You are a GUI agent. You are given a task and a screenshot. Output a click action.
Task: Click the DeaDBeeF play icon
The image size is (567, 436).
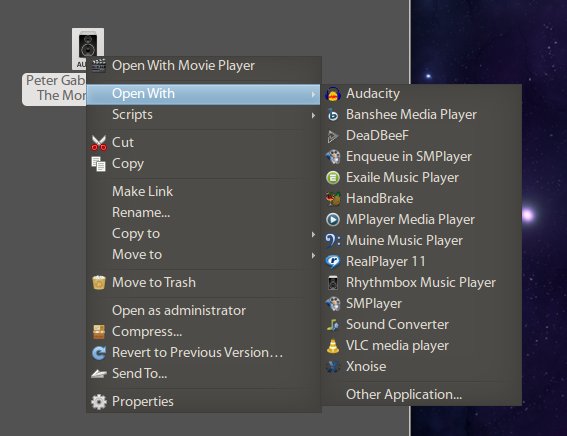(x=332, y=136)
